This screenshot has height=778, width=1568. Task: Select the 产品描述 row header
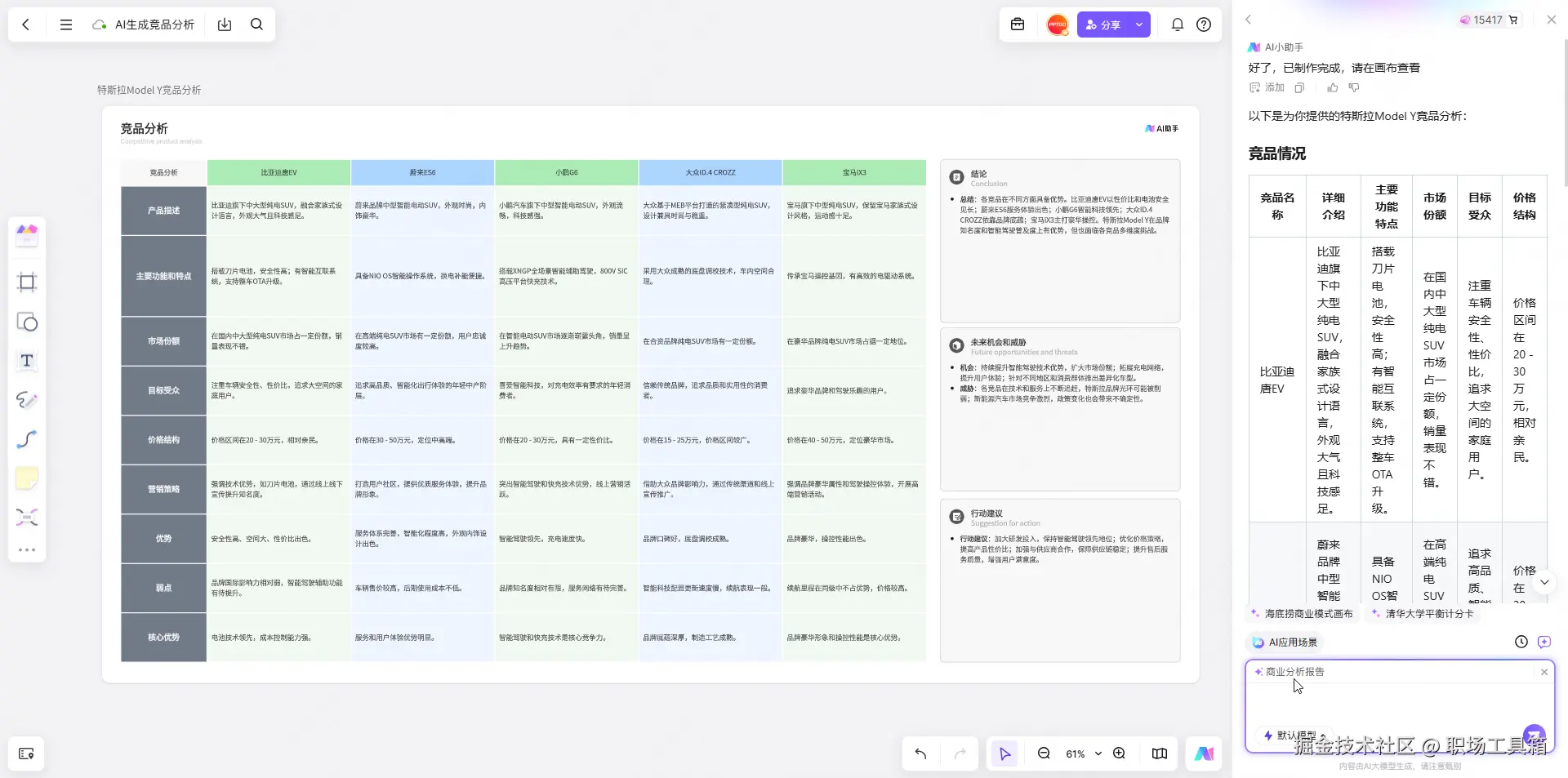coord(163,211)
